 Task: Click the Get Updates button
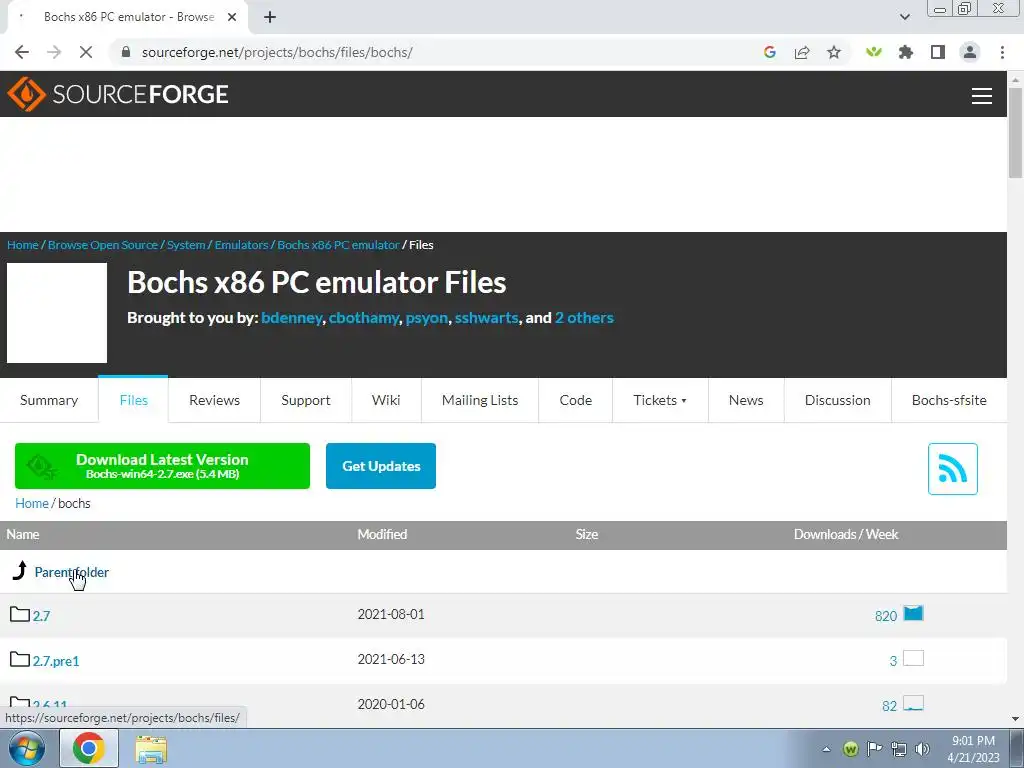[381, 466]
